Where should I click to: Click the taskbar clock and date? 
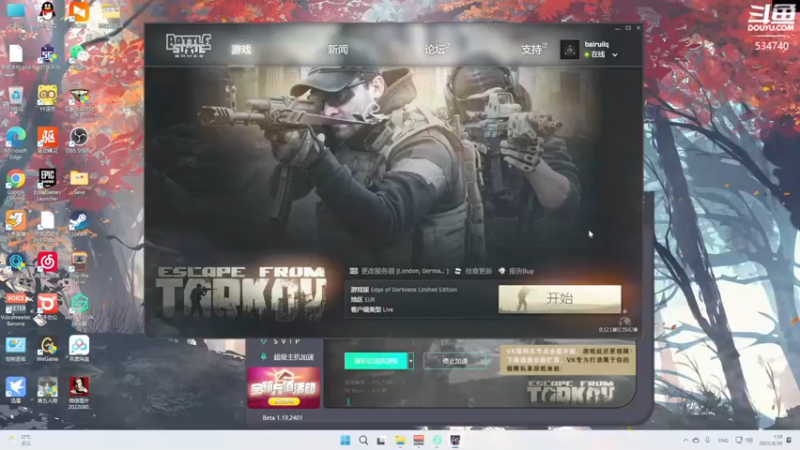tap(770, 440)
